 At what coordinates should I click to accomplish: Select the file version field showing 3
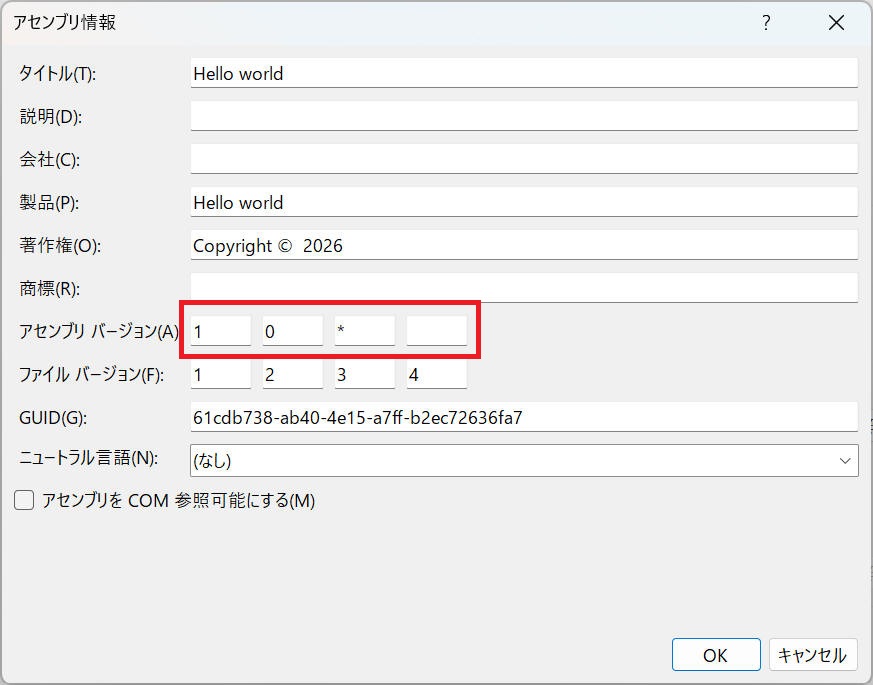click(364, 373)
